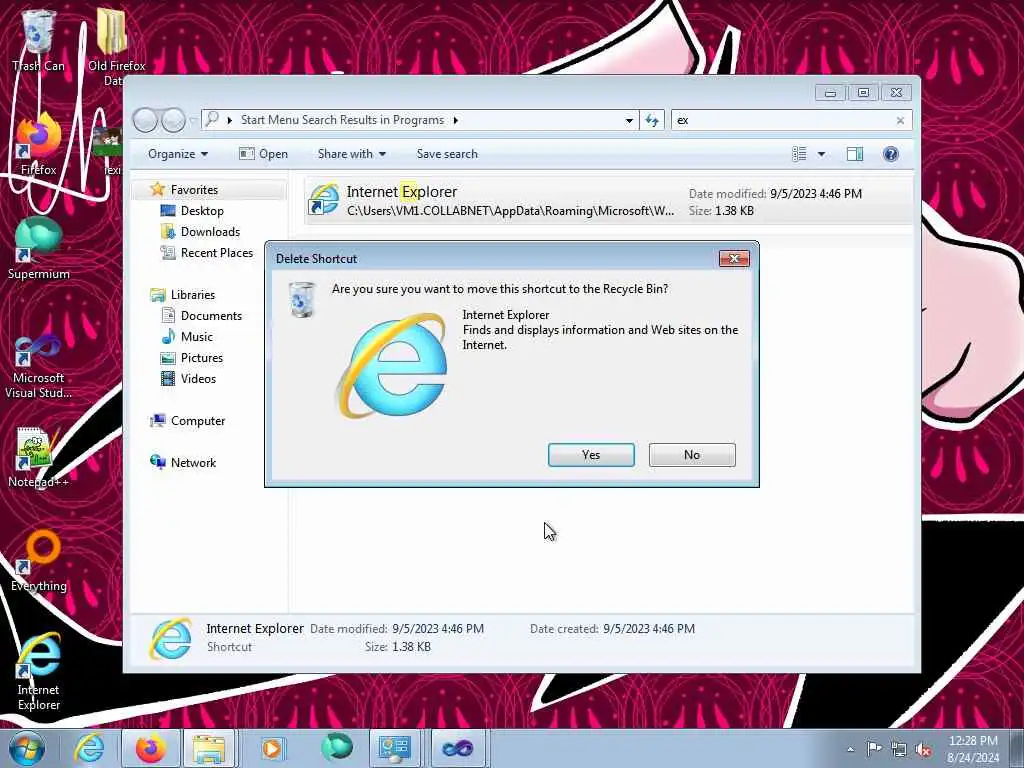Select Internet Explorer desktop shortcut
Image resolution: width=1024 pixels, height=768 pixels.
pos(39,672)
